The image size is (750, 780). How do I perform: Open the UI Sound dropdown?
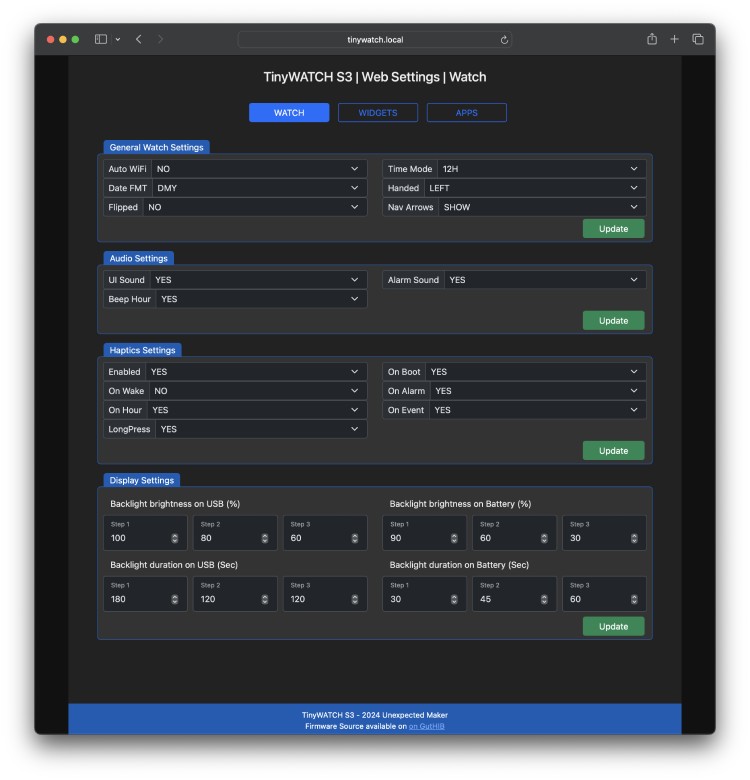(x=259, y=280)
